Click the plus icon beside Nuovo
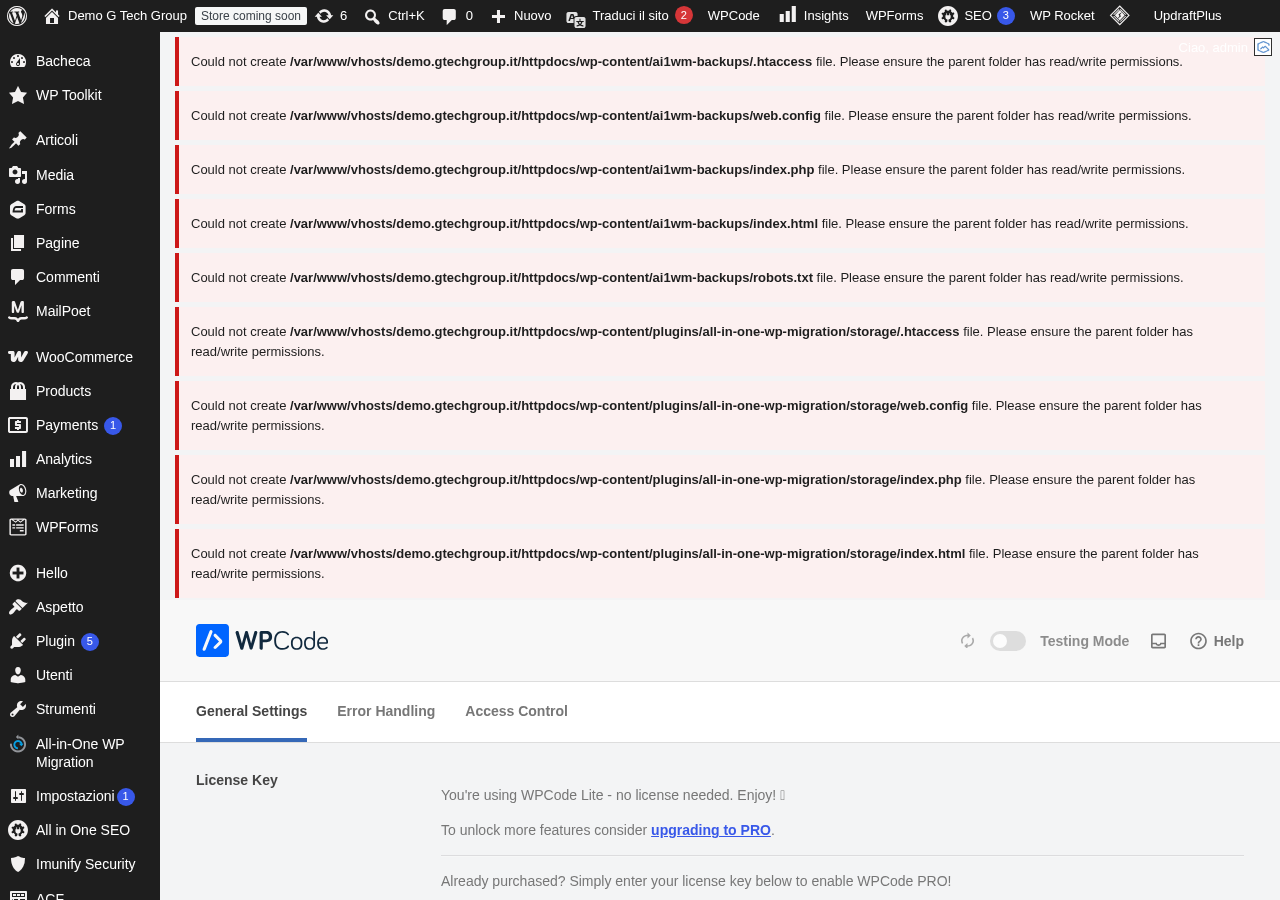This screenshot has width=1280, height=900. point(498,16)
